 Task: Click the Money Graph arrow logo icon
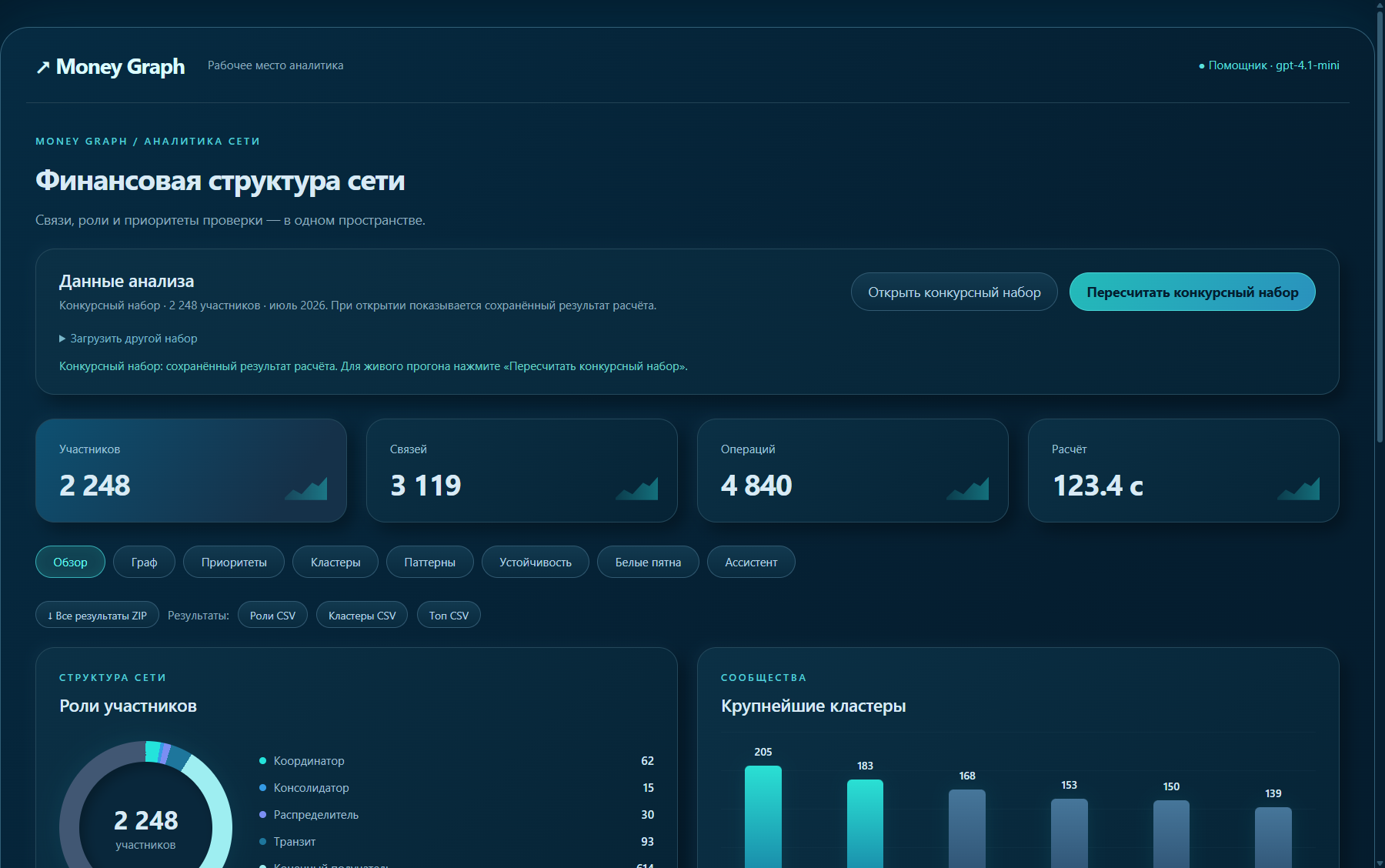point(43,67)
